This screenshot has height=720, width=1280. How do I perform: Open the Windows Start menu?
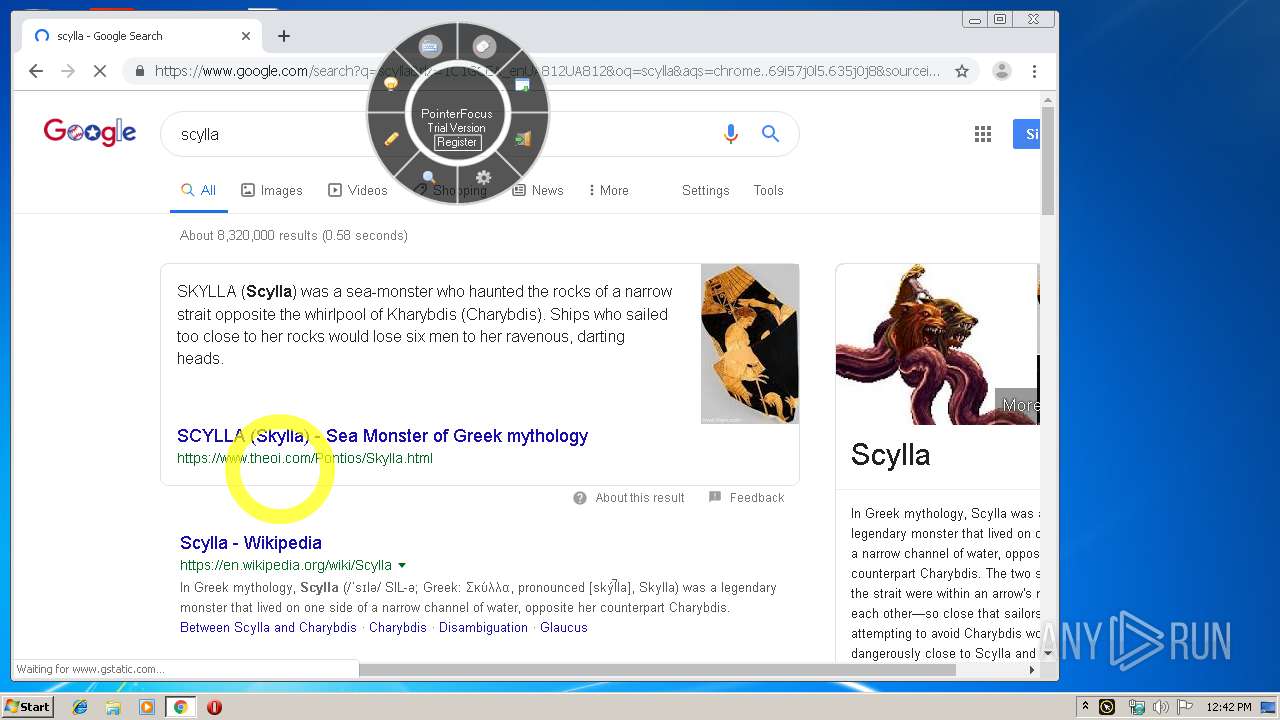point(28,707)
